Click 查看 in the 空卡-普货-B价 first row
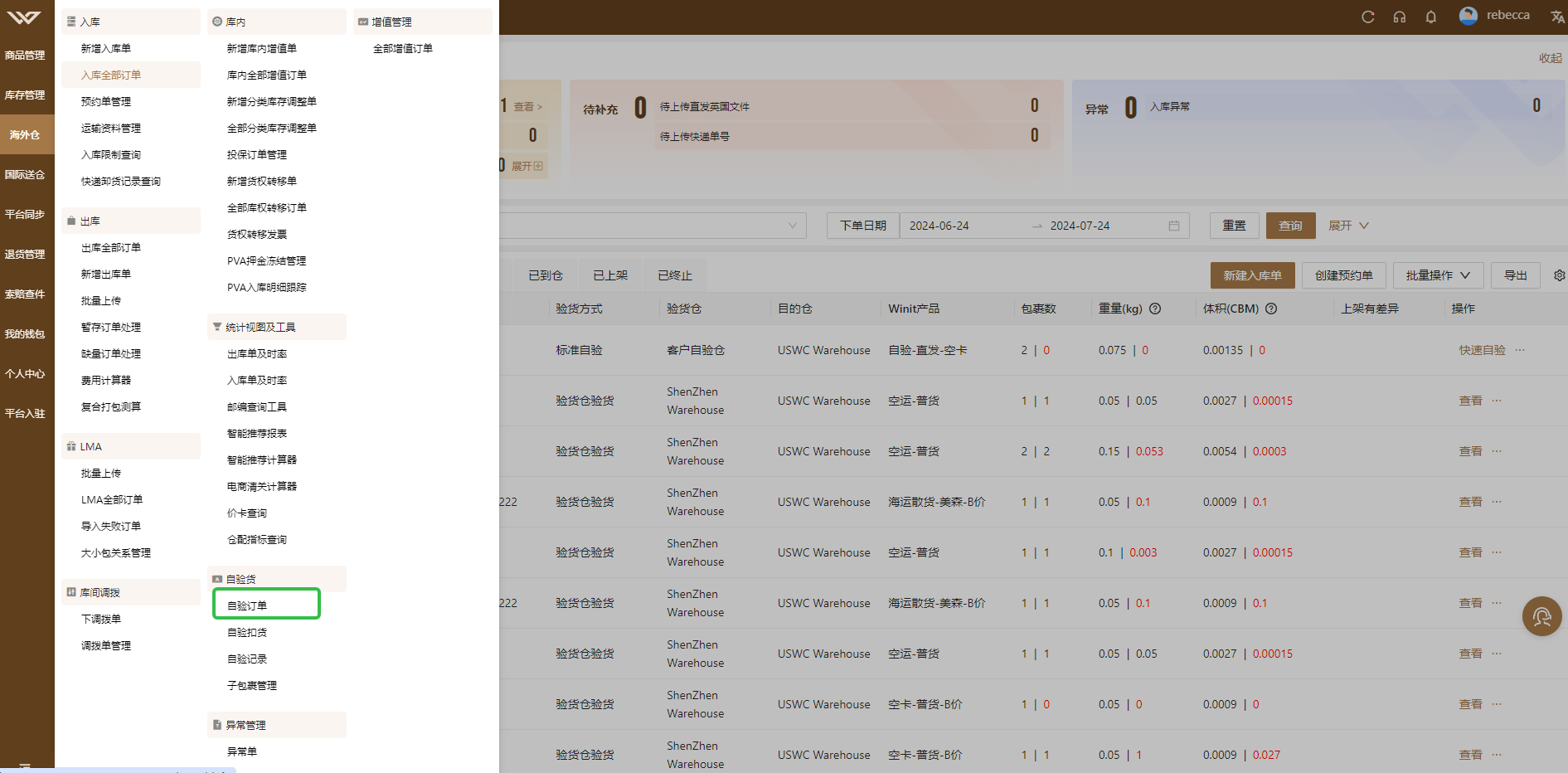 click(x=1470, y=704)
